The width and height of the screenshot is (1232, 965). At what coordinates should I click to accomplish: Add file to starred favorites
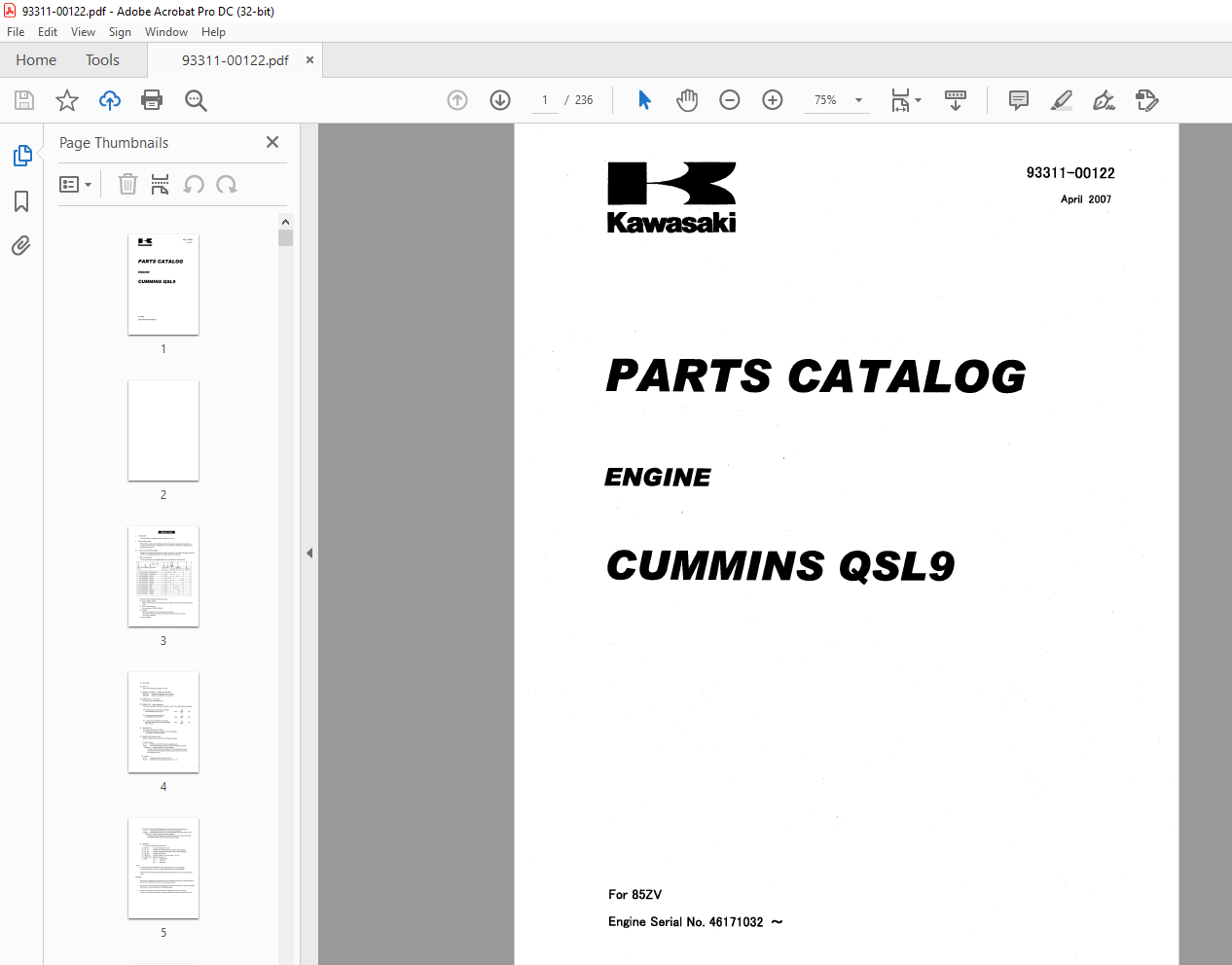[67, 100]
